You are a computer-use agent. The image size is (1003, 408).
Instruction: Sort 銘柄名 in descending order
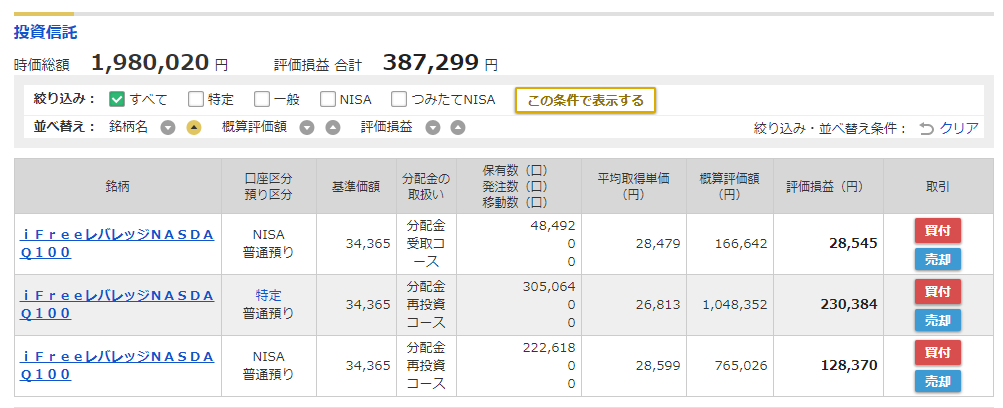pos(168,128)
